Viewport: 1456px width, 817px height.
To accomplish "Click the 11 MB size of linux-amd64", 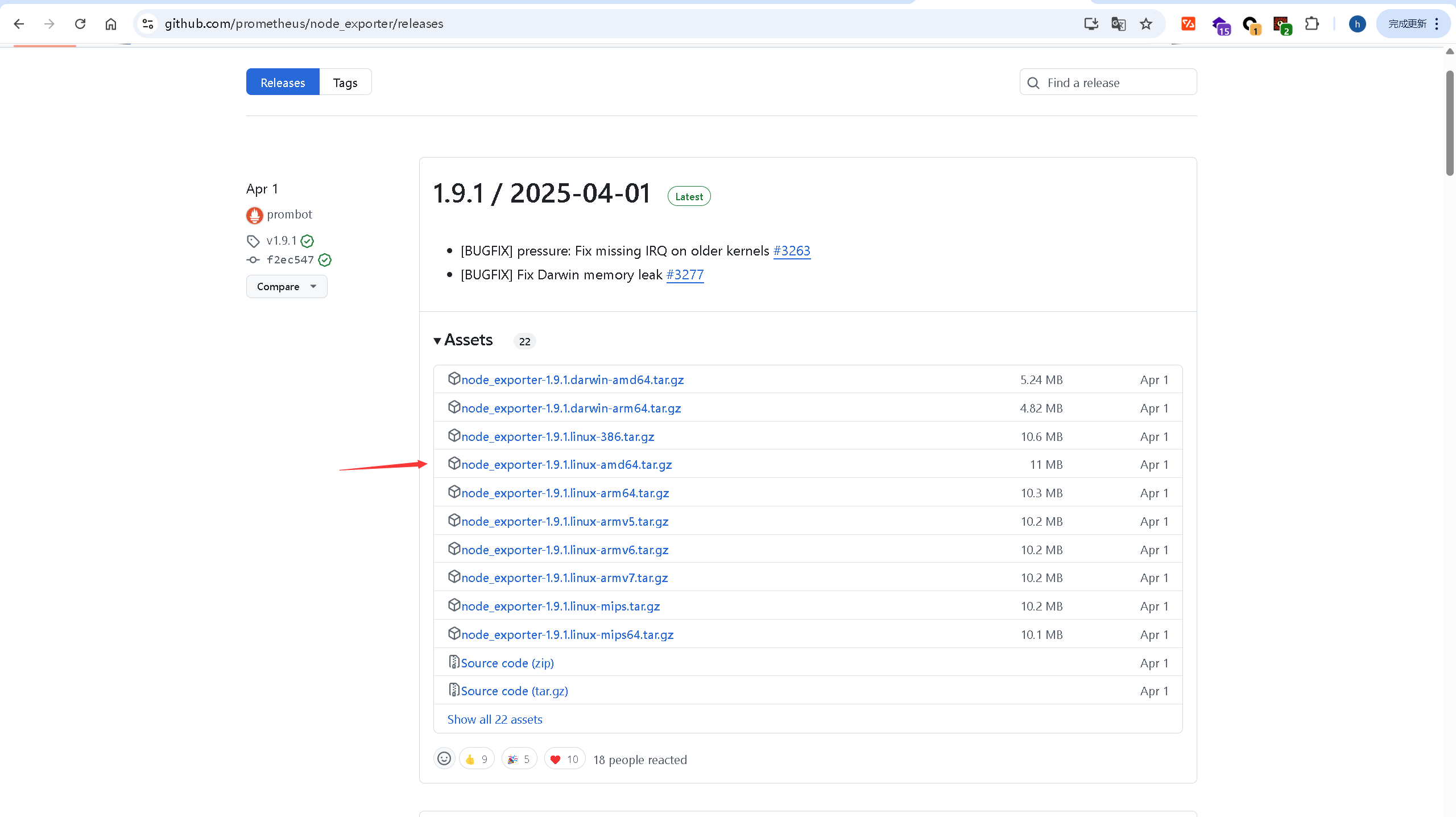I will tap(1046, 464).
